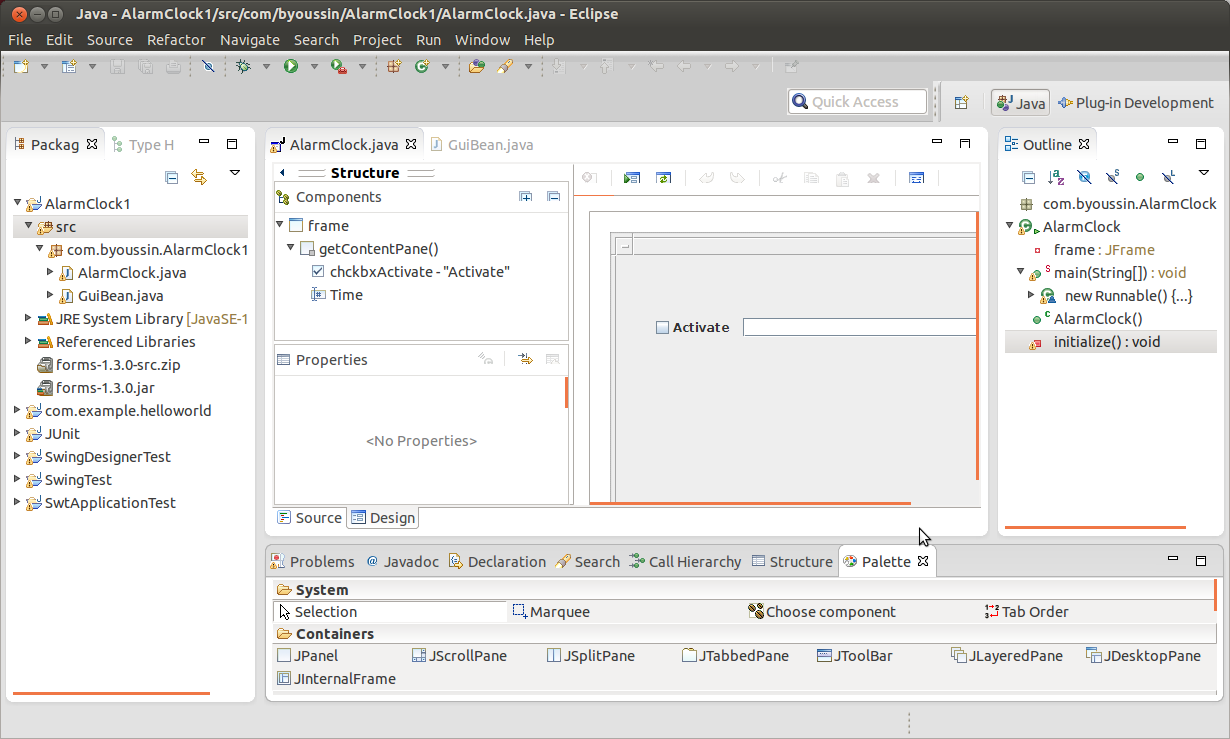1230x739 pixels.
Task: Collapse the frame node in Components tree
Action: (280, 225)
